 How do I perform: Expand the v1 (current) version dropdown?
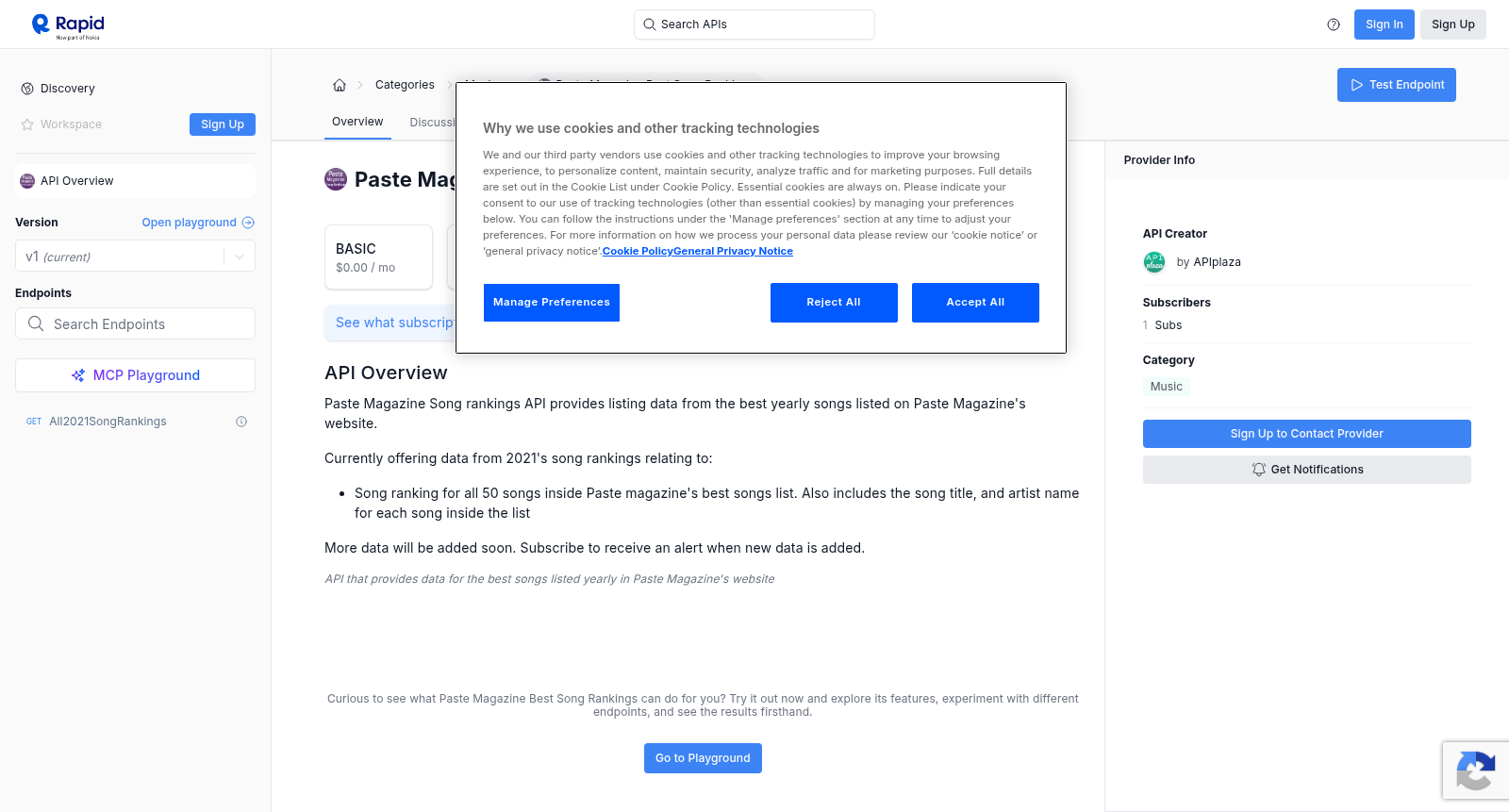(135, 257)
